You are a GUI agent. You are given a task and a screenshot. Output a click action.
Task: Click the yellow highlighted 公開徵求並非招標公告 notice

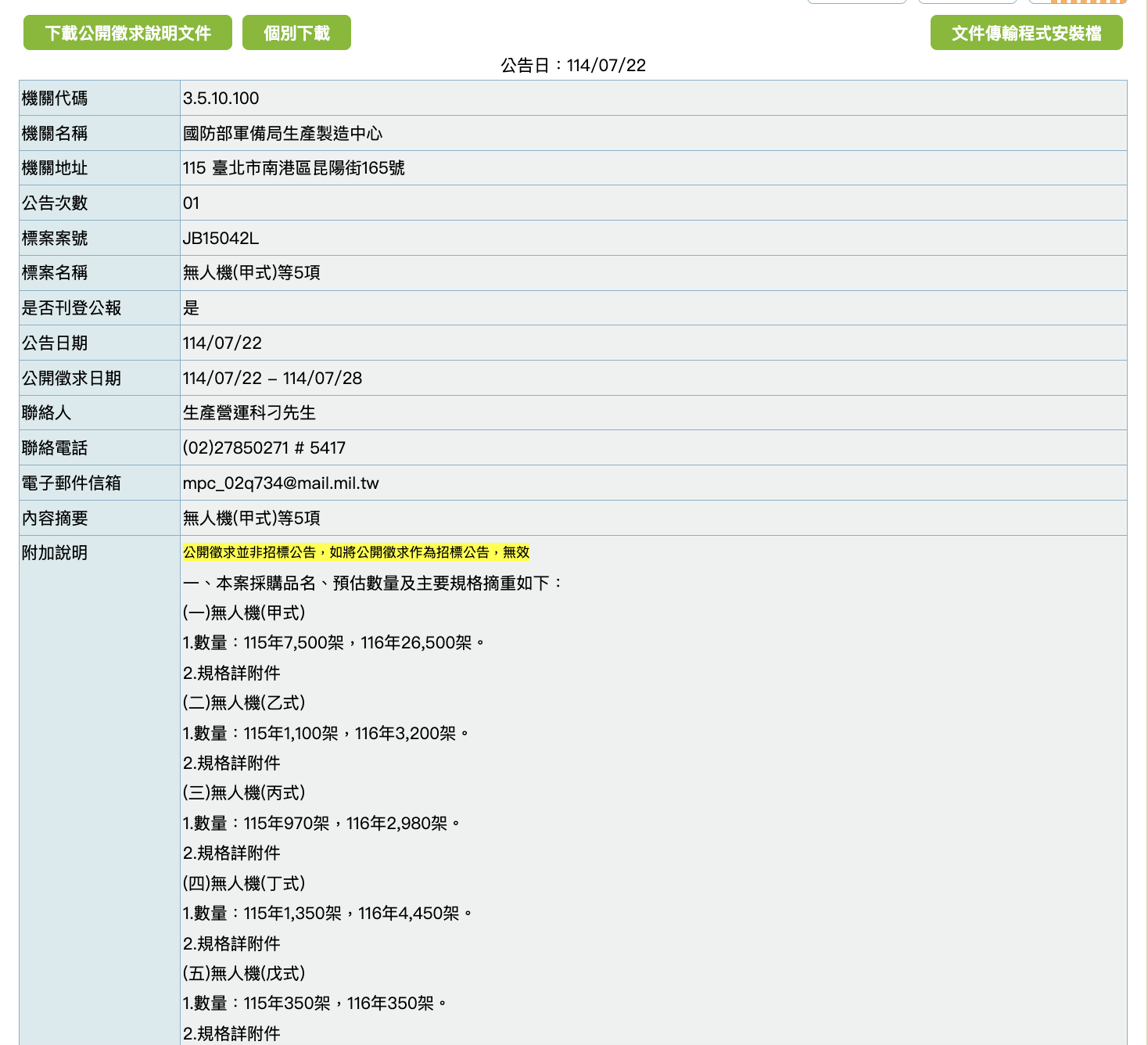pos(356,552)
